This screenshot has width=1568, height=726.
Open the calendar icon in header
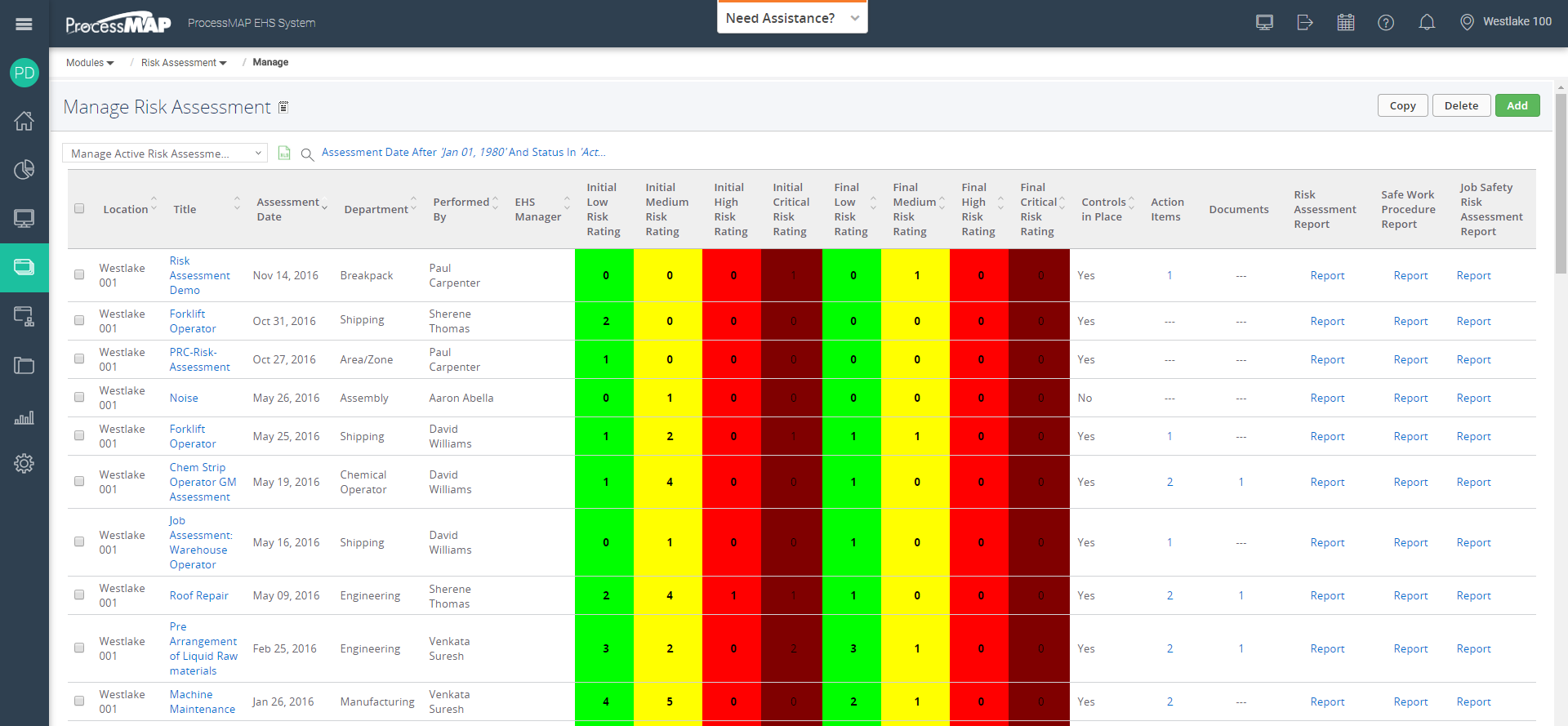click(x=1346, y=22)
